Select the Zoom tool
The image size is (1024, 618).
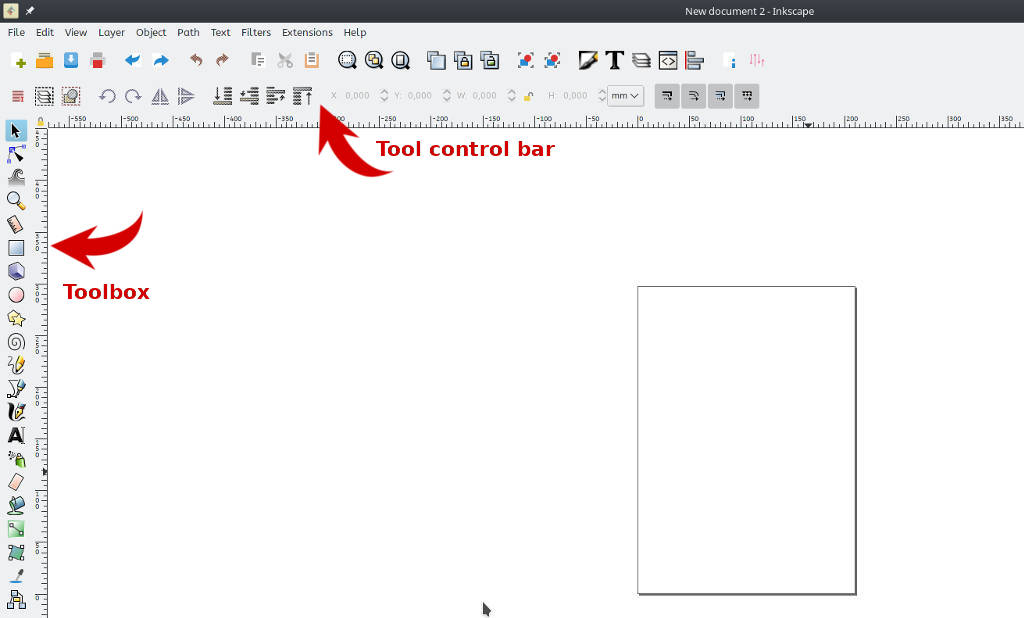pyautogui.click(x=14, y=200)
